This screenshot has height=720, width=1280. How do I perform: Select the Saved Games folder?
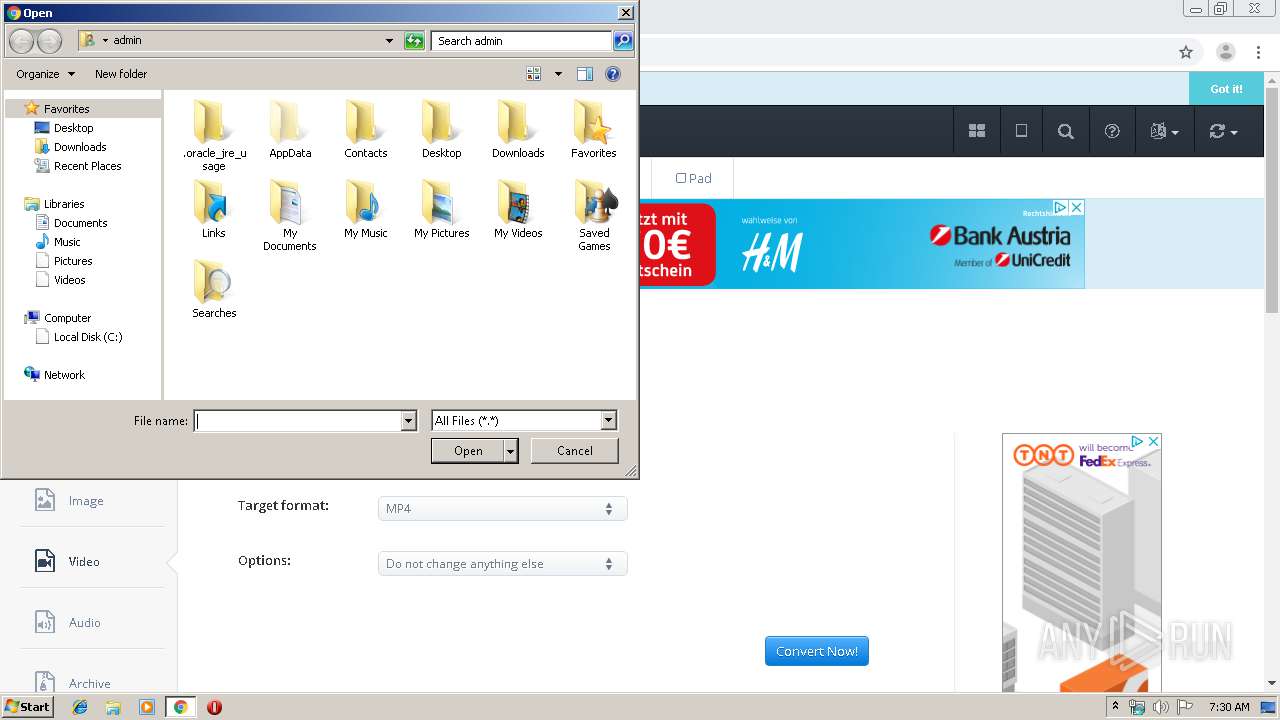pyautogui.click(x=594, y=216)
